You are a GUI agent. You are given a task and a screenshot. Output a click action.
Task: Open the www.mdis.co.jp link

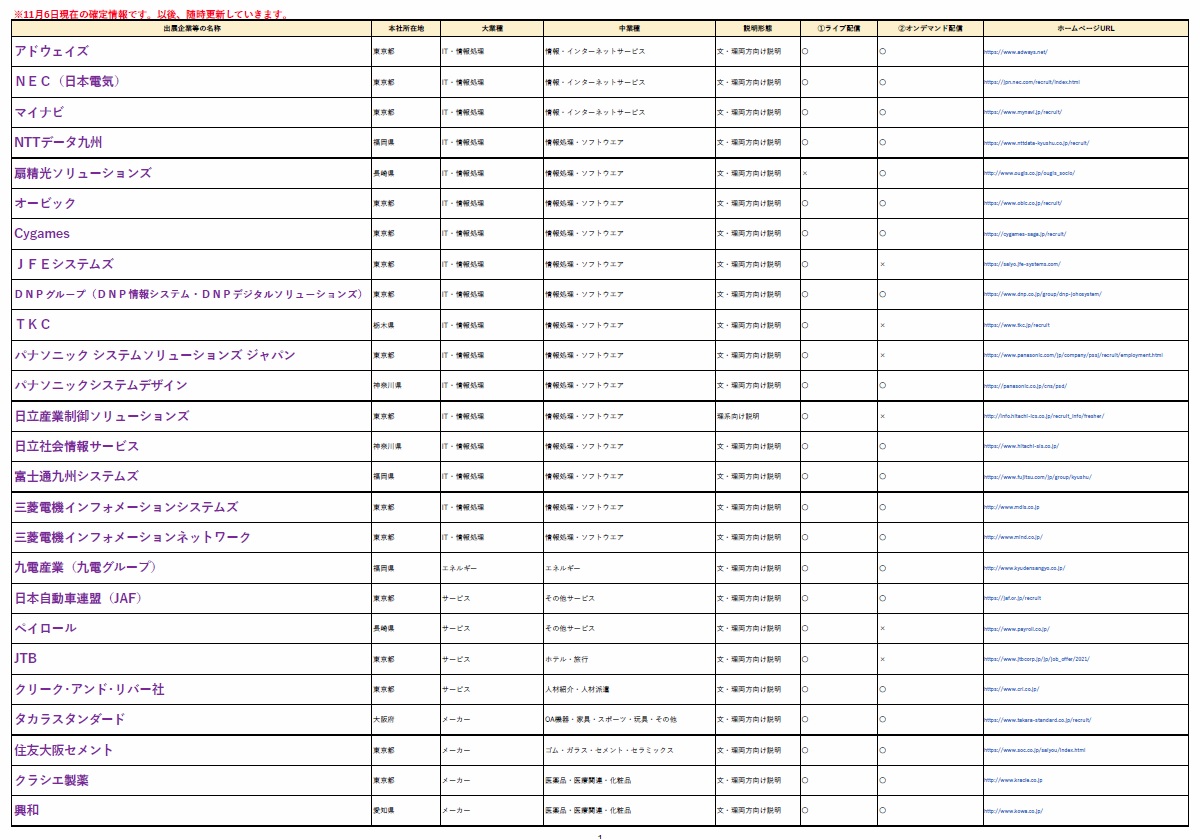tap(1012, 507)
